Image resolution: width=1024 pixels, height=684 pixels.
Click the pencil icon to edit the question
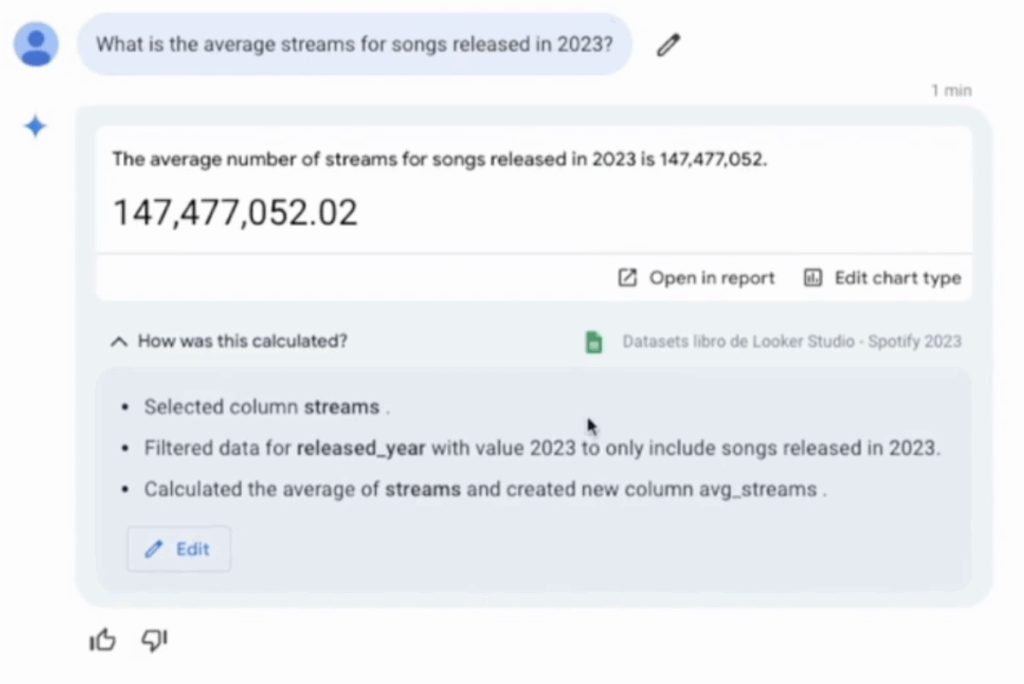pos(668,45)
